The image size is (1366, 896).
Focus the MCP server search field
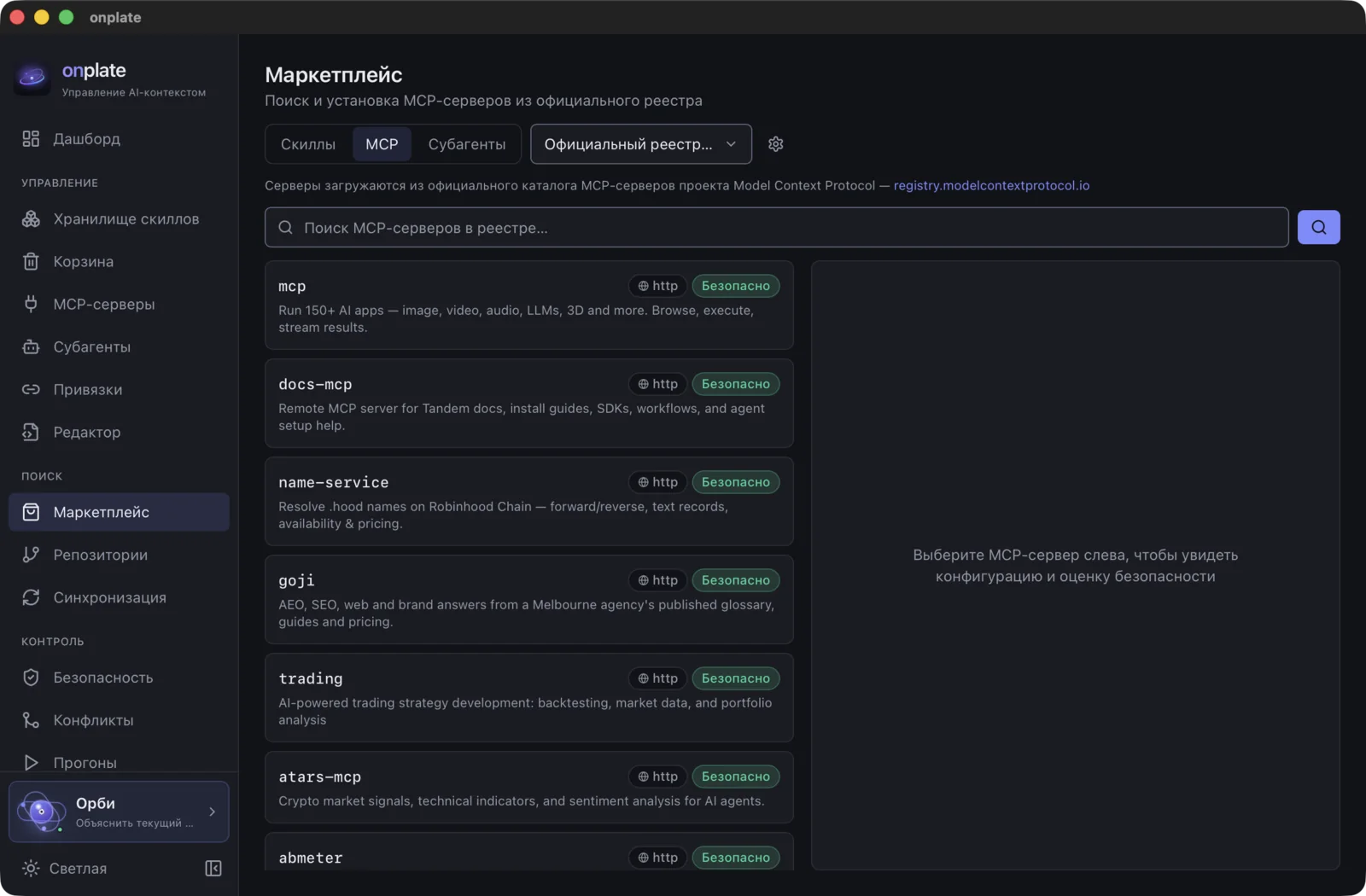(x=776, y=227)
